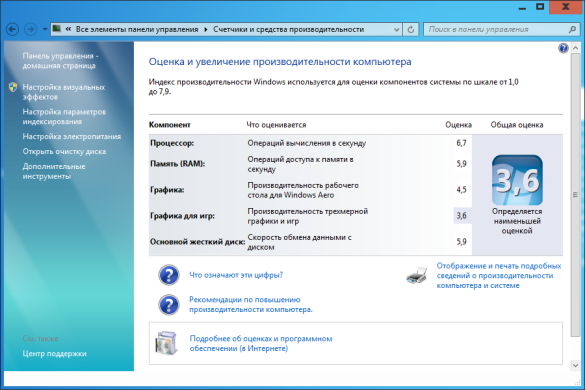This screenshot has width=585, height=390.
Task: Click the 'Процессор:' row label
Action: point(172,143)
